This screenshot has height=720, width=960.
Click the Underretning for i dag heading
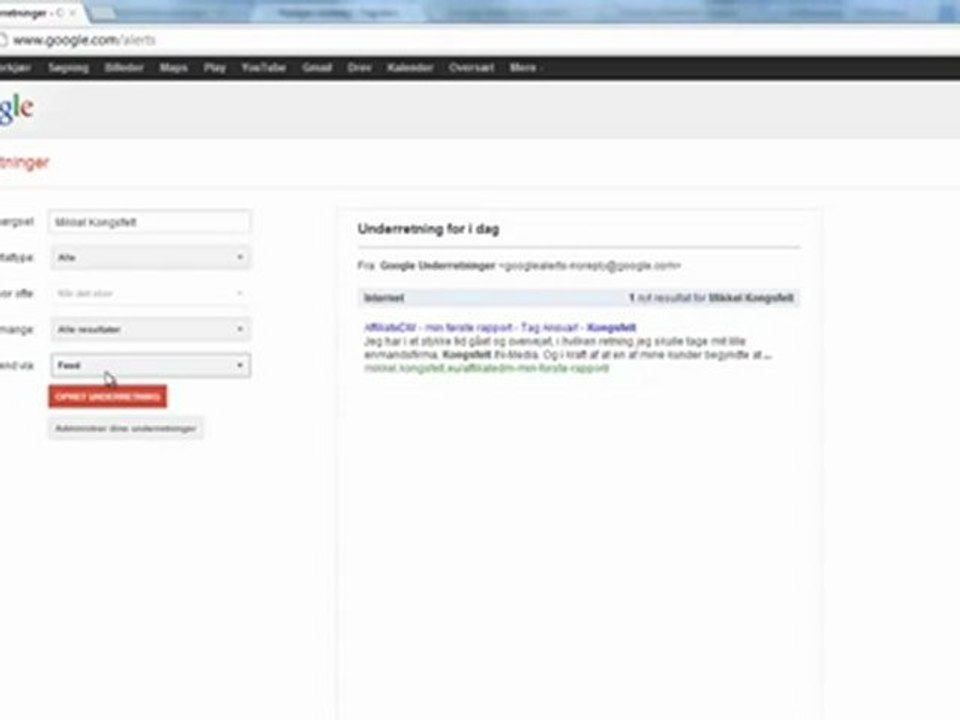tap(429, 229)
